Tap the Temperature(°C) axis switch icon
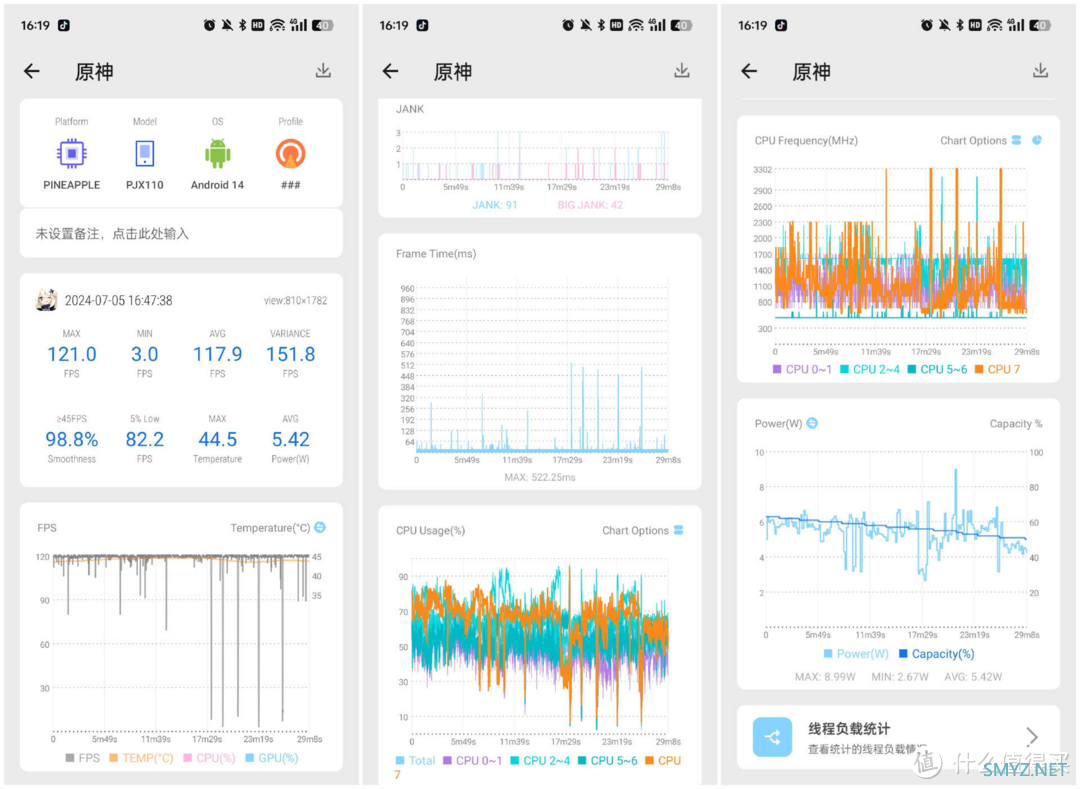Screen dimensions: 1080x789 [320, 527]
